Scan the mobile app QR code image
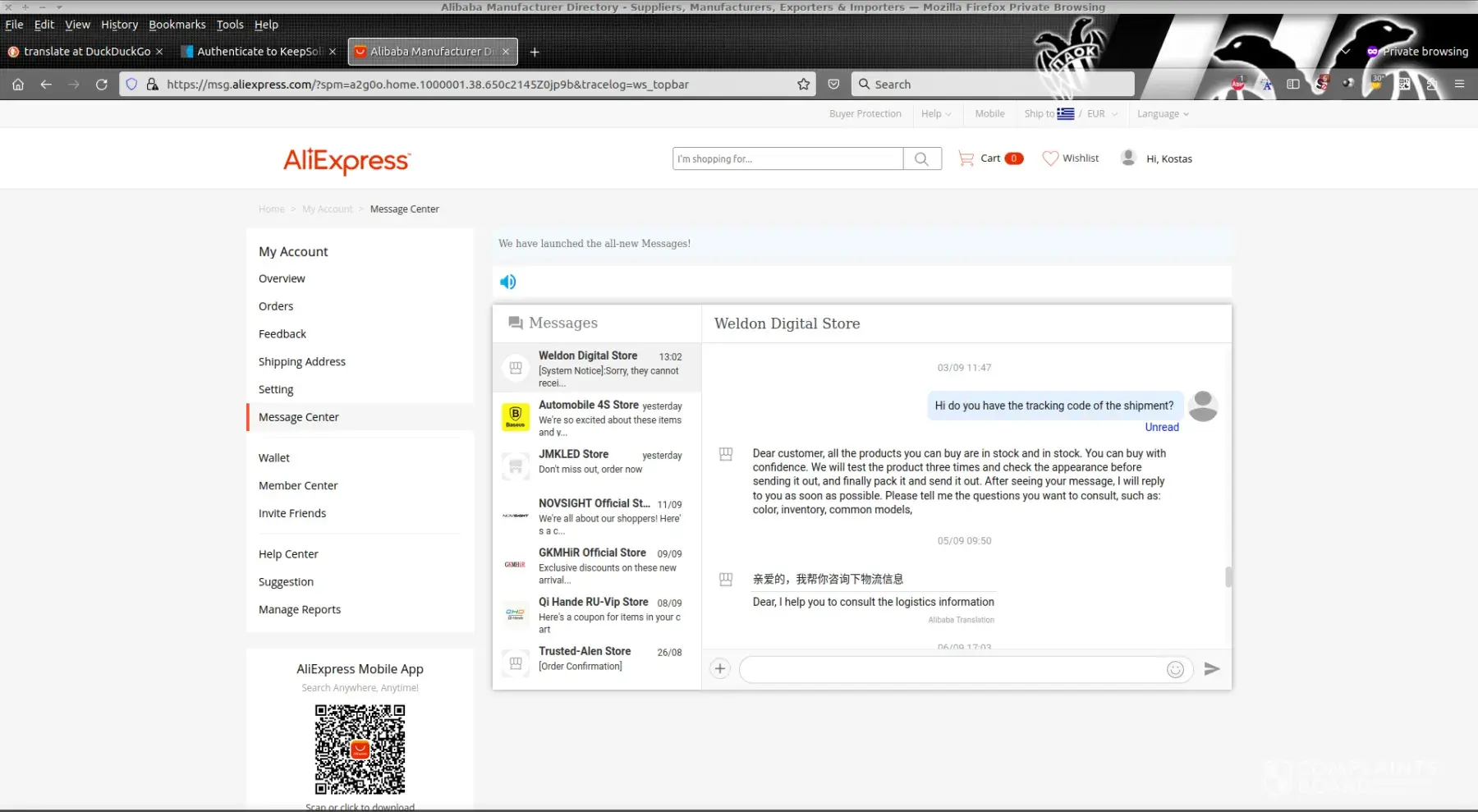1478x812 pixels. click(360, 749)
